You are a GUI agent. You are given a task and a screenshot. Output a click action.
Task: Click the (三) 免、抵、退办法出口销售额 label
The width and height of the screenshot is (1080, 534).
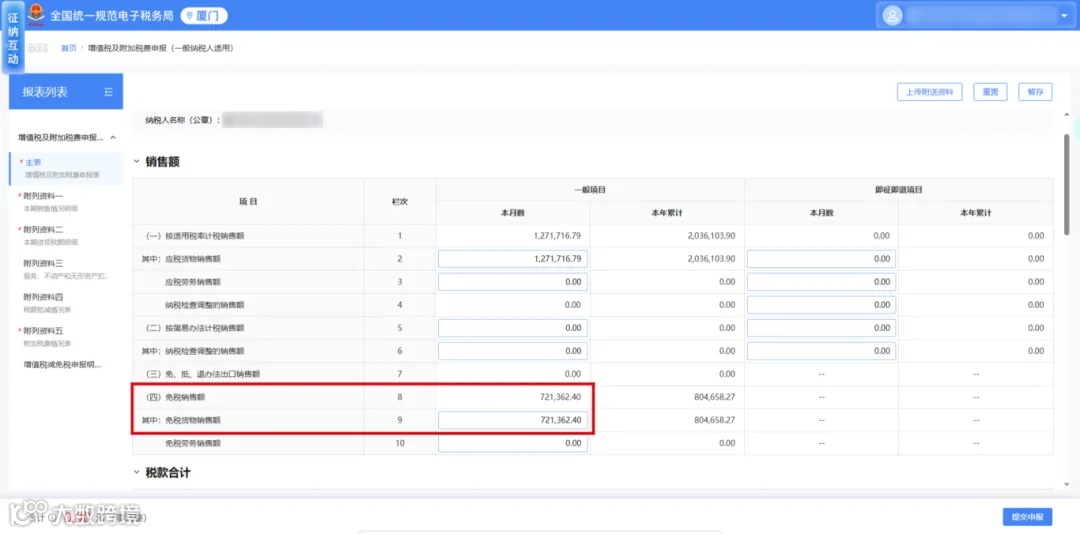tap(202, 374)
